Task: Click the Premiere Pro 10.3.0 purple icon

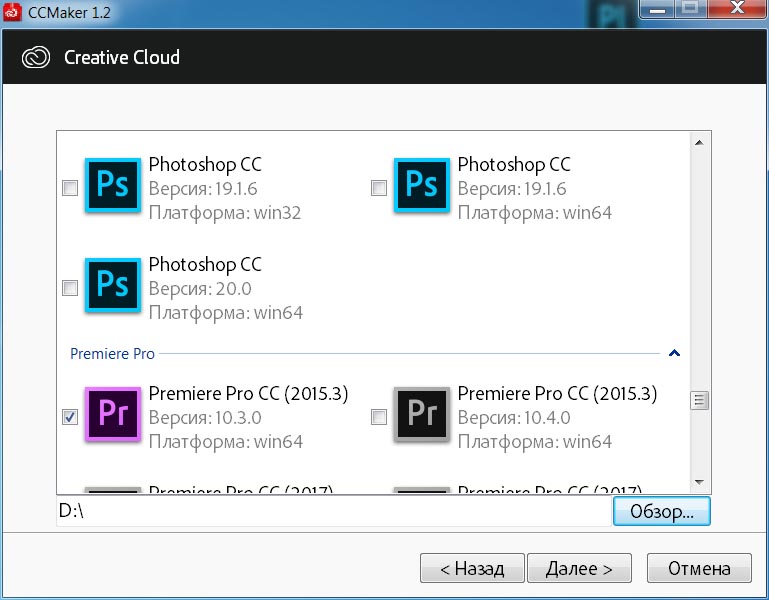Action: coord(113,415)
